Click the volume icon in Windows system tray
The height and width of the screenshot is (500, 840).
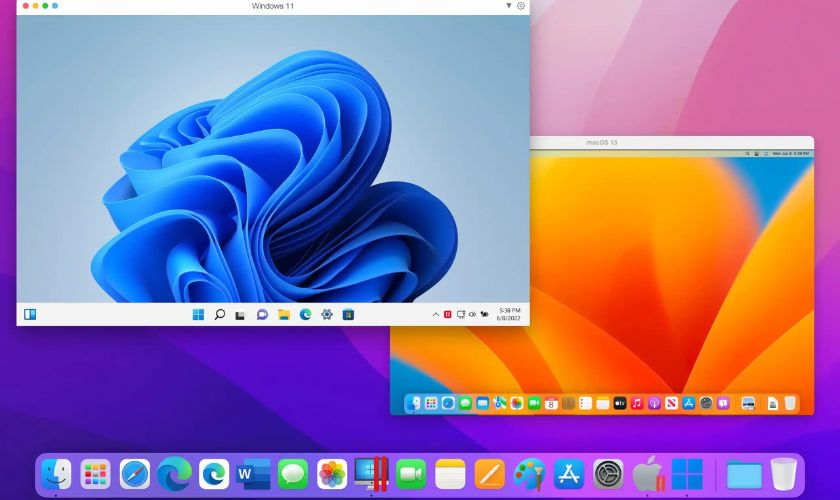(472, 315)
